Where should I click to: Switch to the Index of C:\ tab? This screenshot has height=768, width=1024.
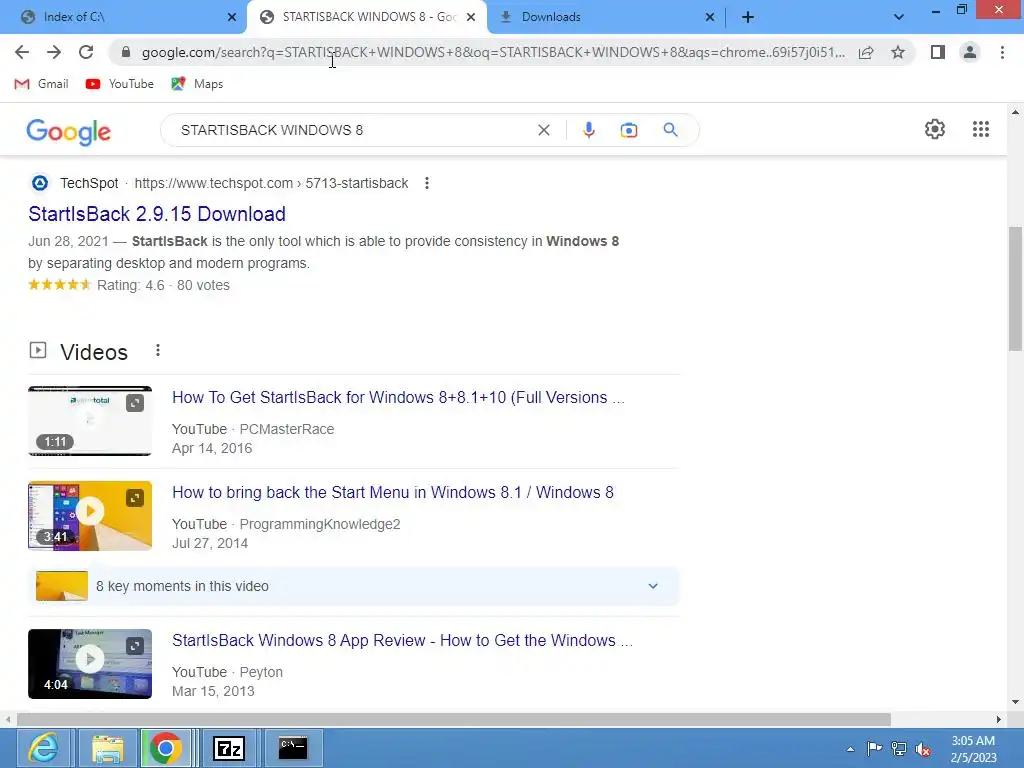pos(122,17)
